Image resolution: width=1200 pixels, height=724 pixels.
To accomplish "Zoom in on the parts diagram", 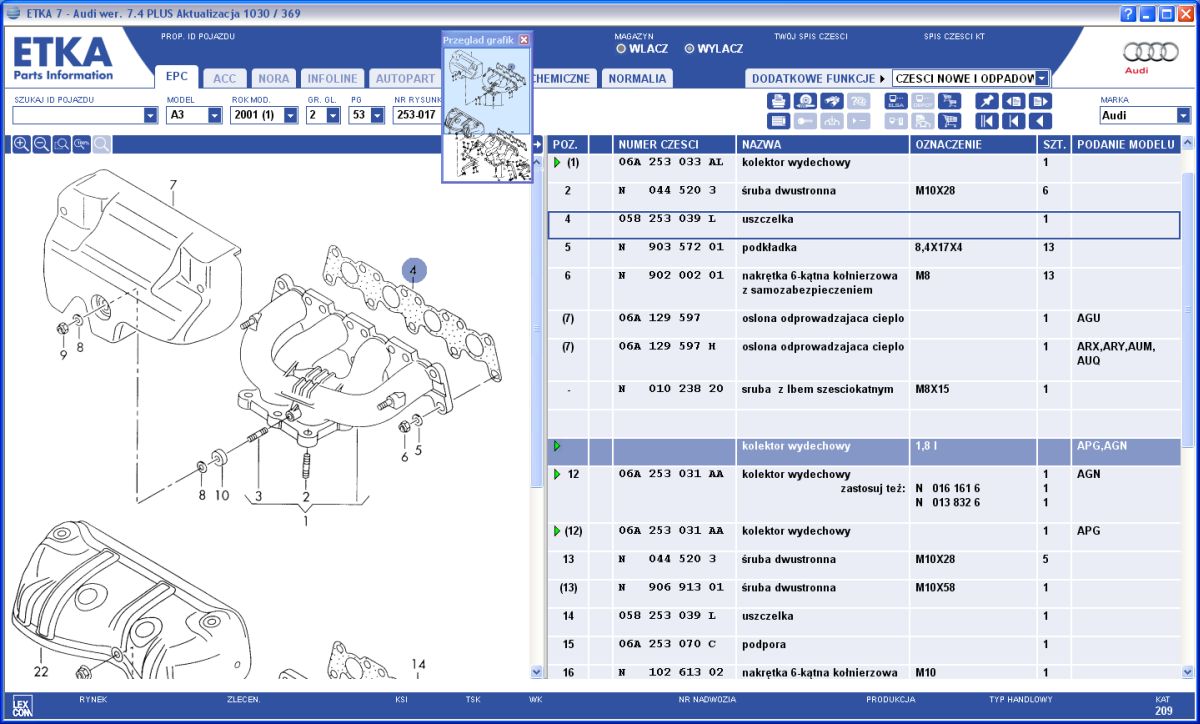I will coord(21,144).
